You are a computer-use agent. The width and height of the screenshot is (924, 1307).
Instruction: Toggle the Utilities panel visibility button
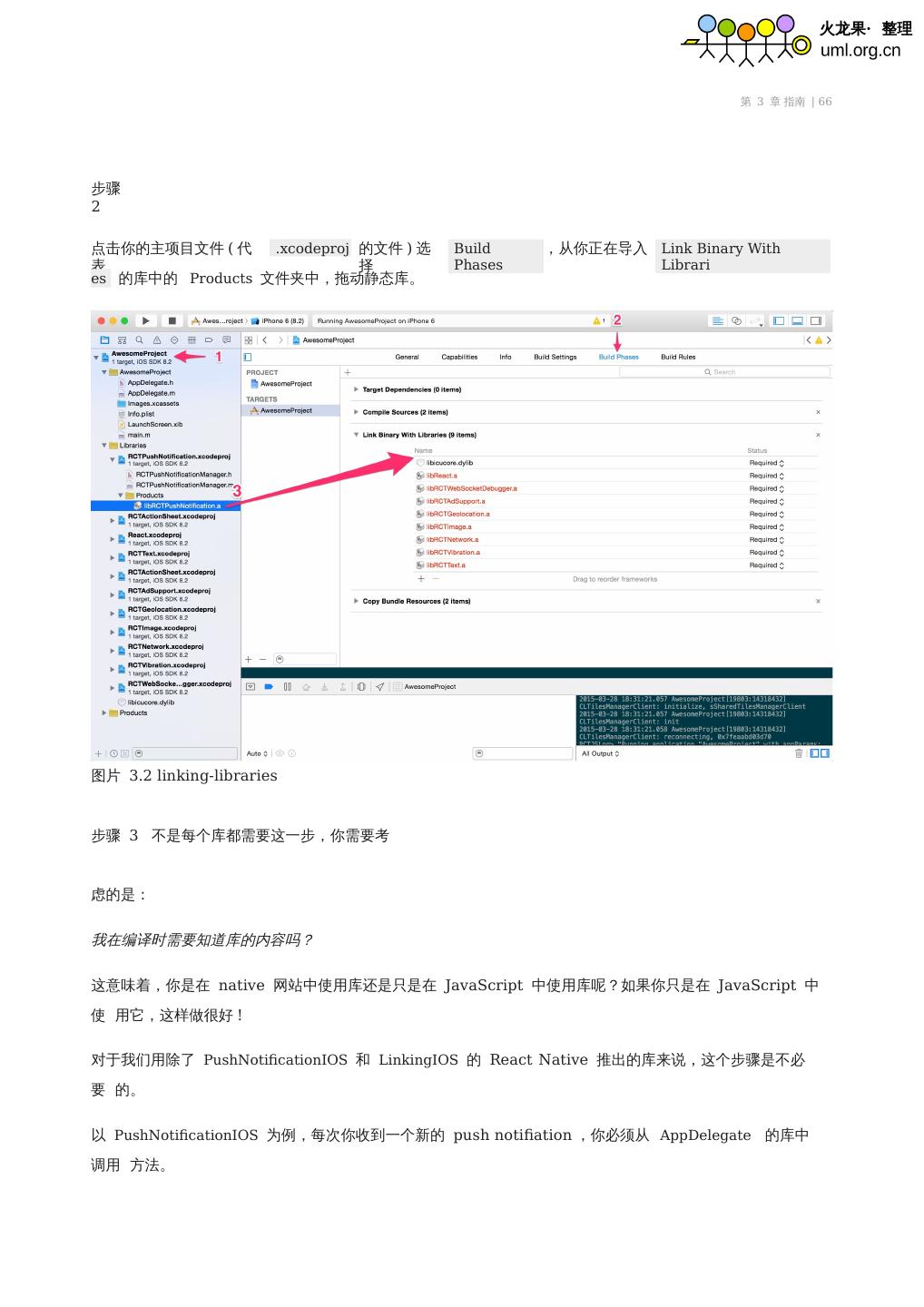tap(816, 320)
